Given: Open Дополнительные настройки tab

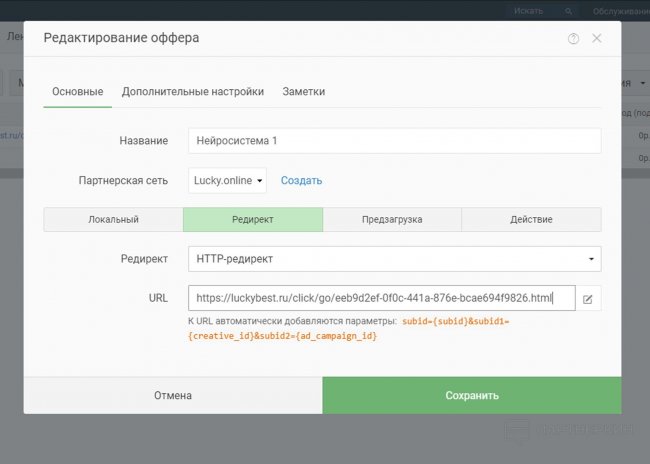Looking at the screenshot, I should [x=193, y=92].
